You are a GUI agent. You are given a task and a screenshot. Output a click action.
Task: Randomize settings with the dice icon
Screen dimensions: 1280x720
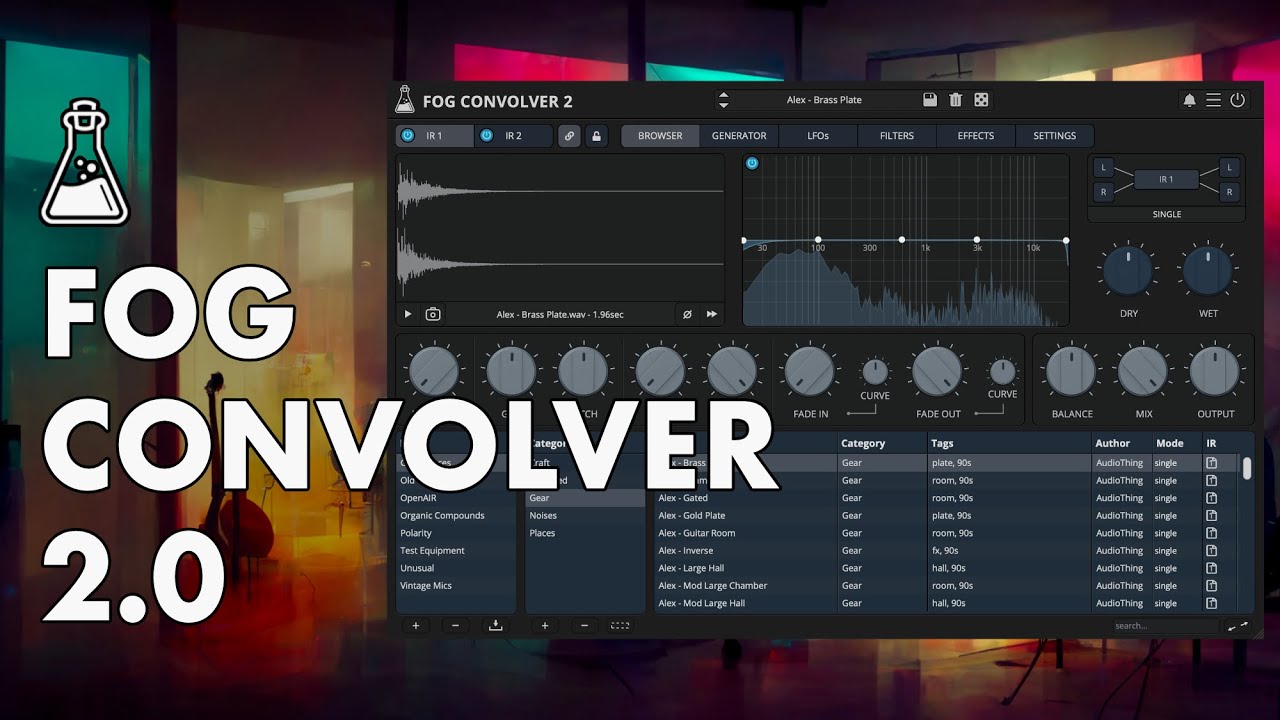(982, 100)
